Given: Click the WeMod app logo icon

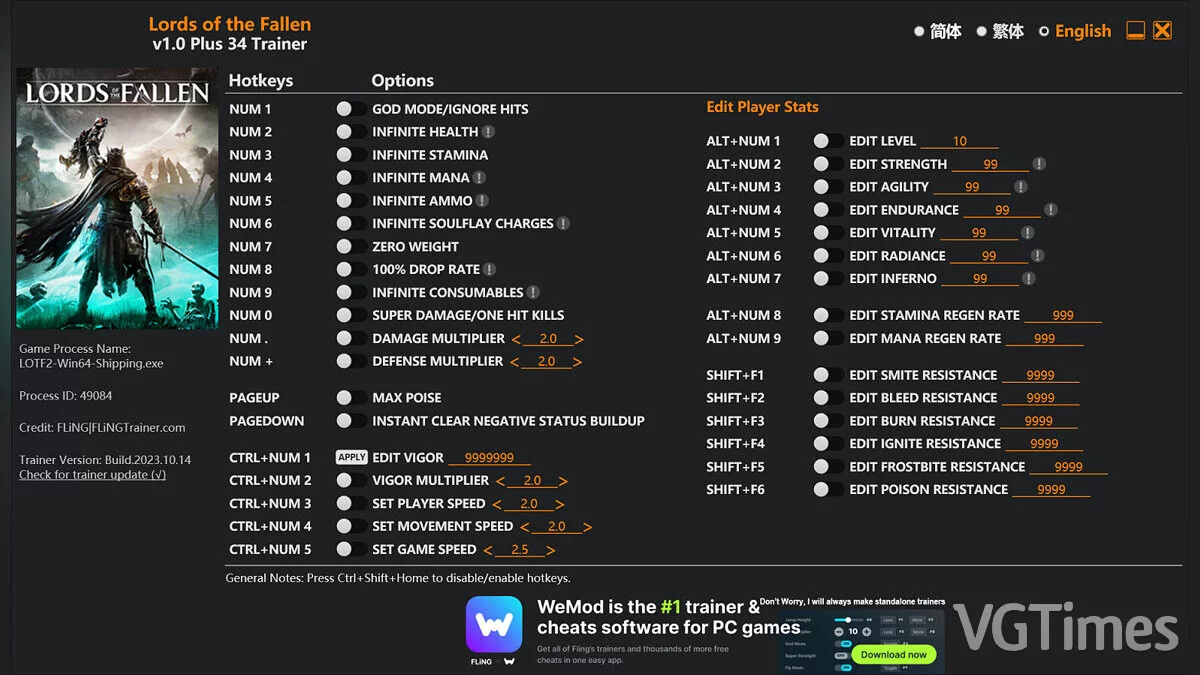Looking at the screenshot, I should [494, 625].
